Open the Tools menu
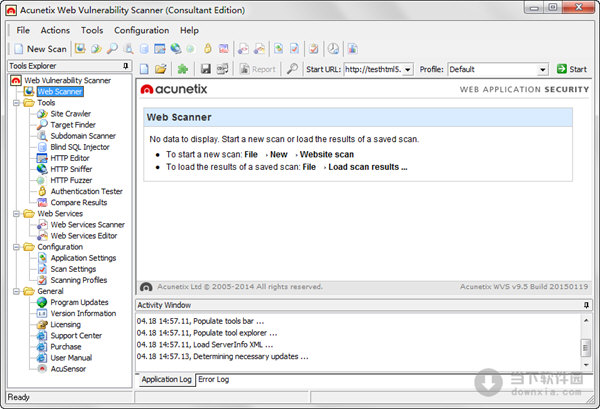This screenshot has width=600, height=409. [x=92, y=30]
